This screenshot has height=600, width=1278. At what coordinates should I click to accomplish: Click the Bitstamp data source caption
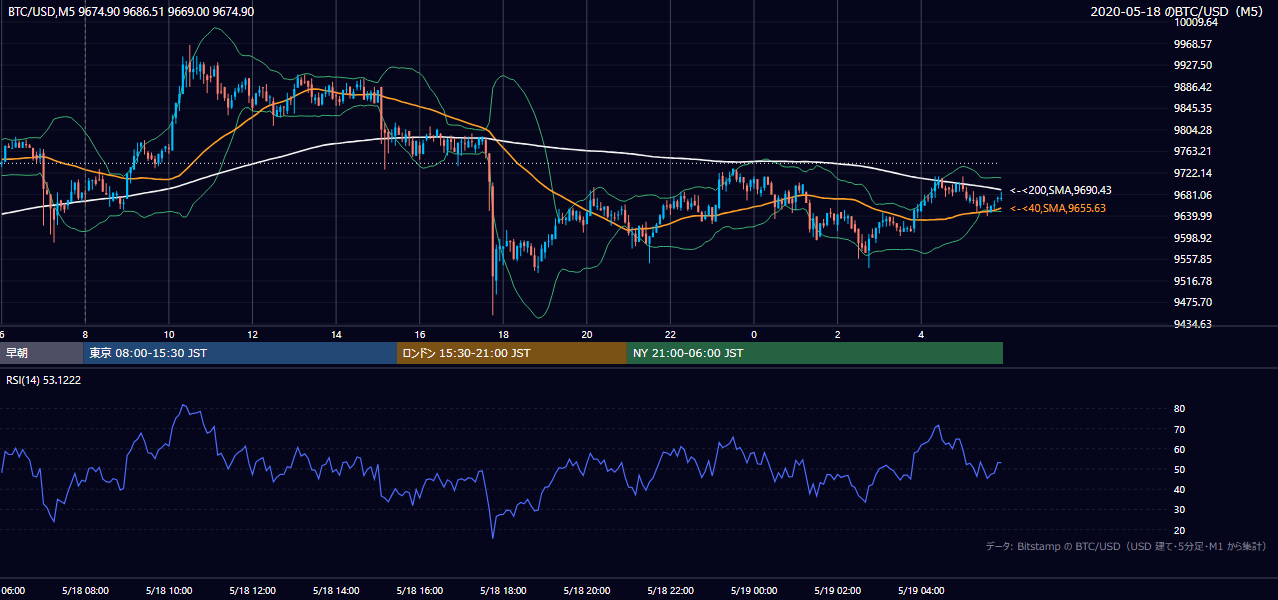pos(1126,546)
